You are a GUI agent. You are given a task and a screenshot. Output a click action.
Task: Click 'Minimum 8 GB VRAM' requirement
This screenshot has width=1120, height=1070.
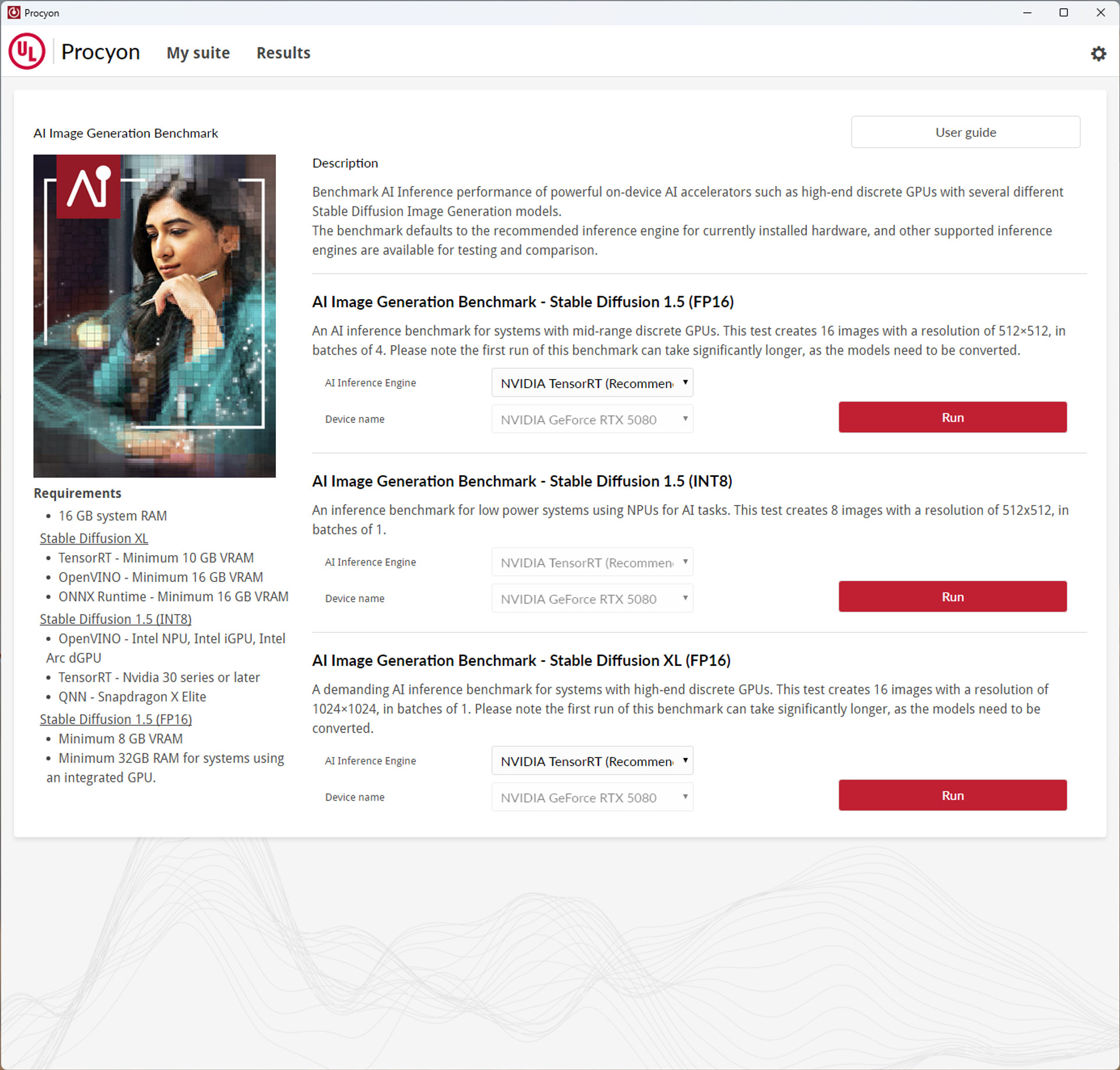coord(120,739)
